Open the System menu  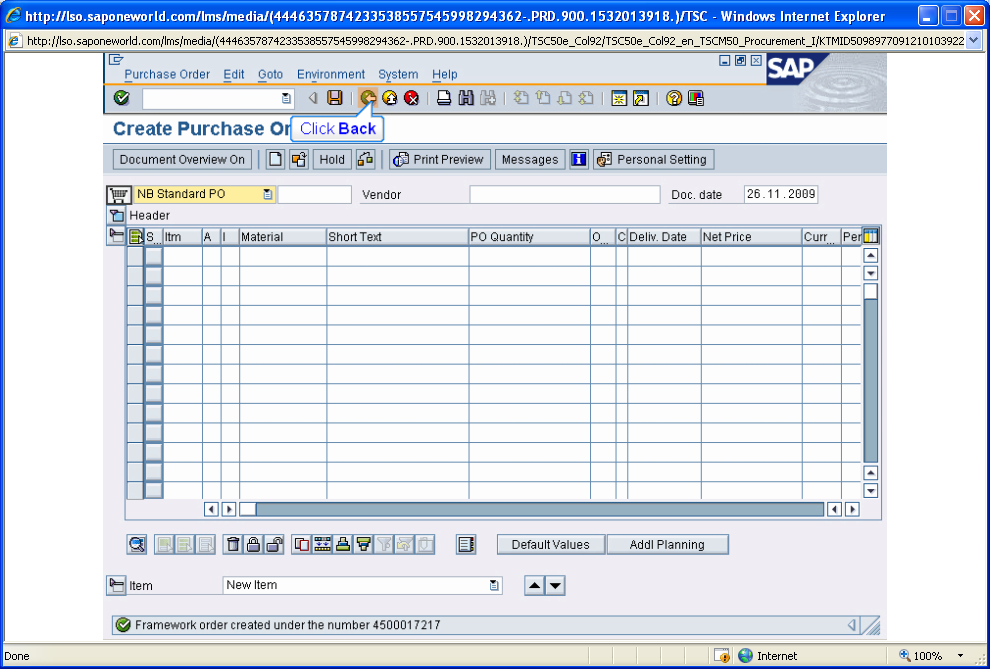[398, 74]
